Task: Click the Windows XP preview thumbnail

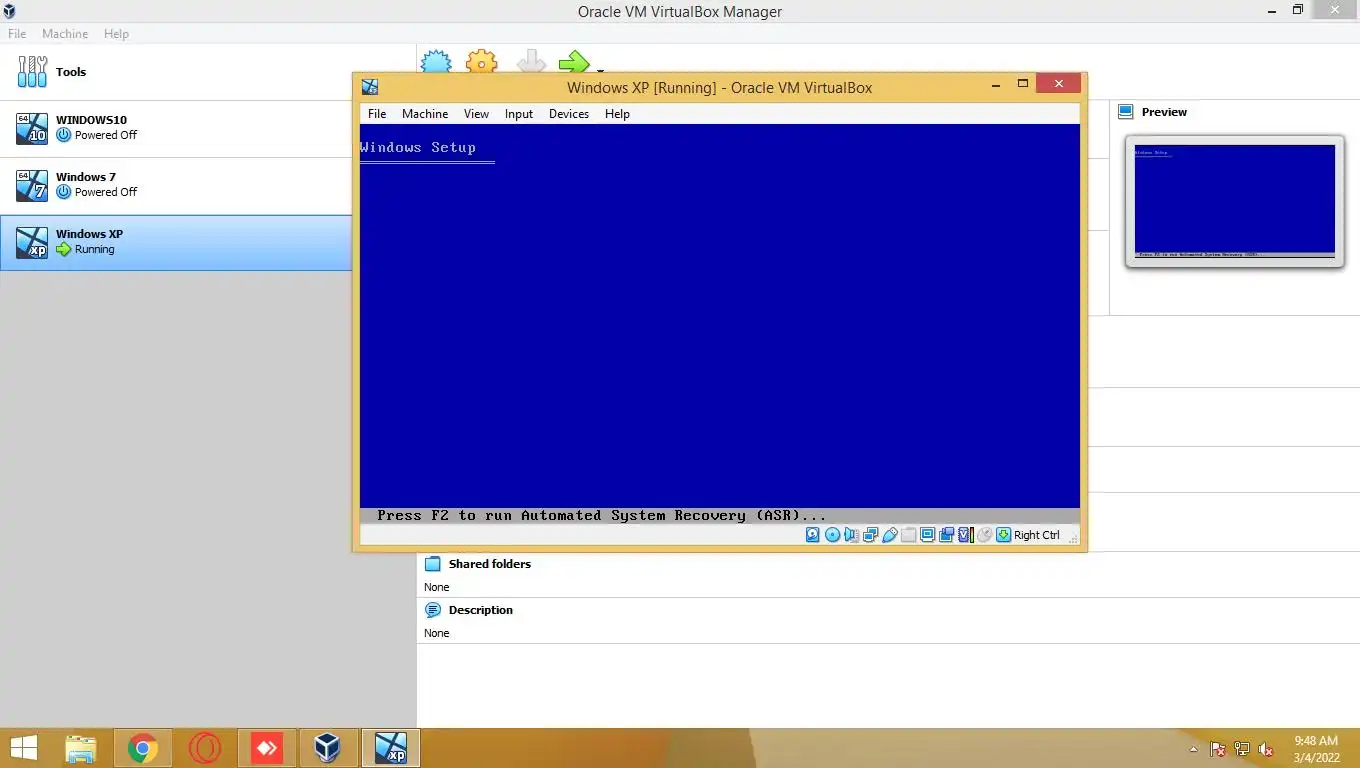Action: (x=1234, y=202)
